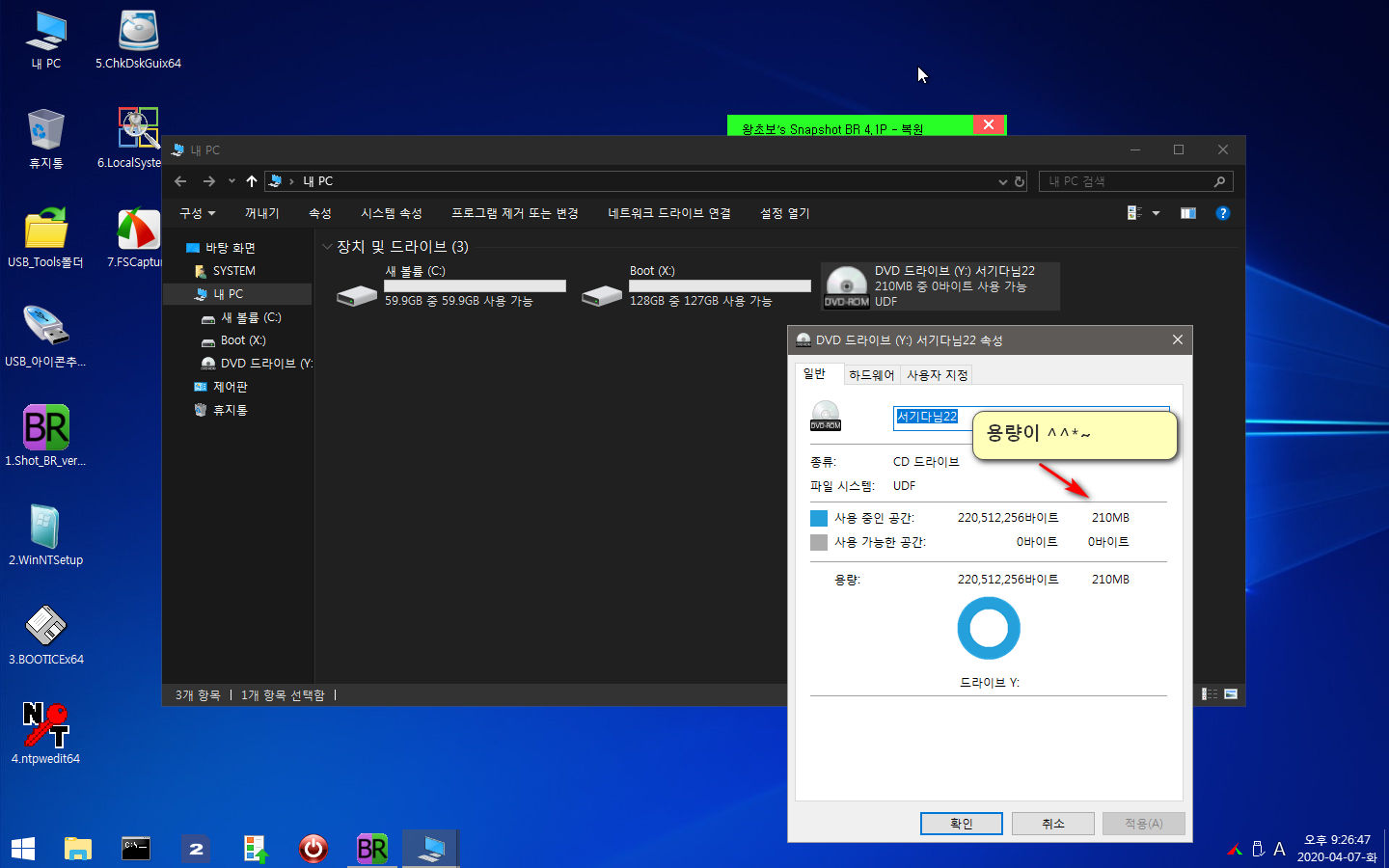Image resolution: width=1389 pixels, height=868 pixels.
Task: Click 속성 in the explorer toolbar
Action: pos(320,213)
